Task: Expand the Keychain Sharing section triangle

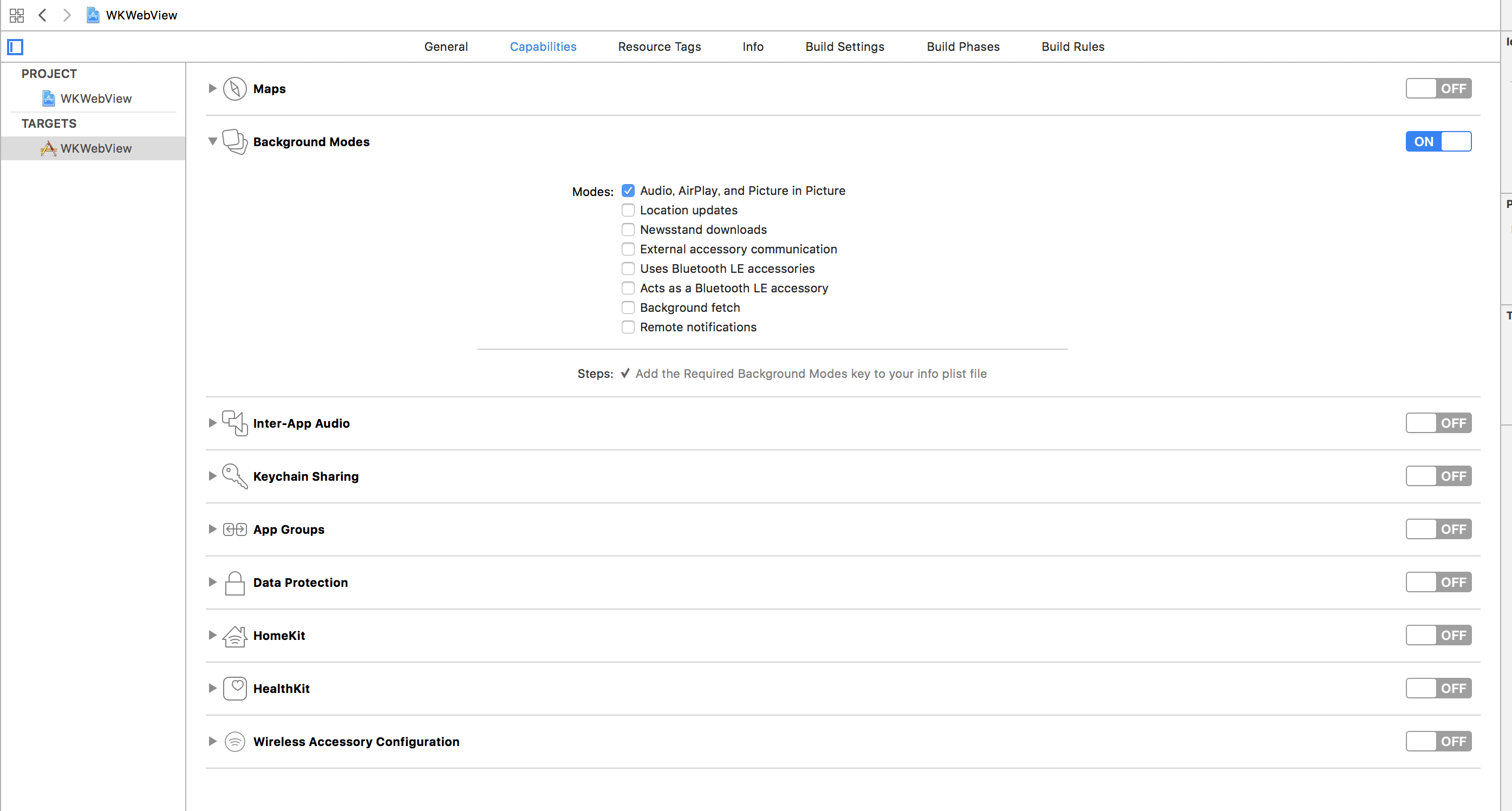Action: (x=212, y=476)
